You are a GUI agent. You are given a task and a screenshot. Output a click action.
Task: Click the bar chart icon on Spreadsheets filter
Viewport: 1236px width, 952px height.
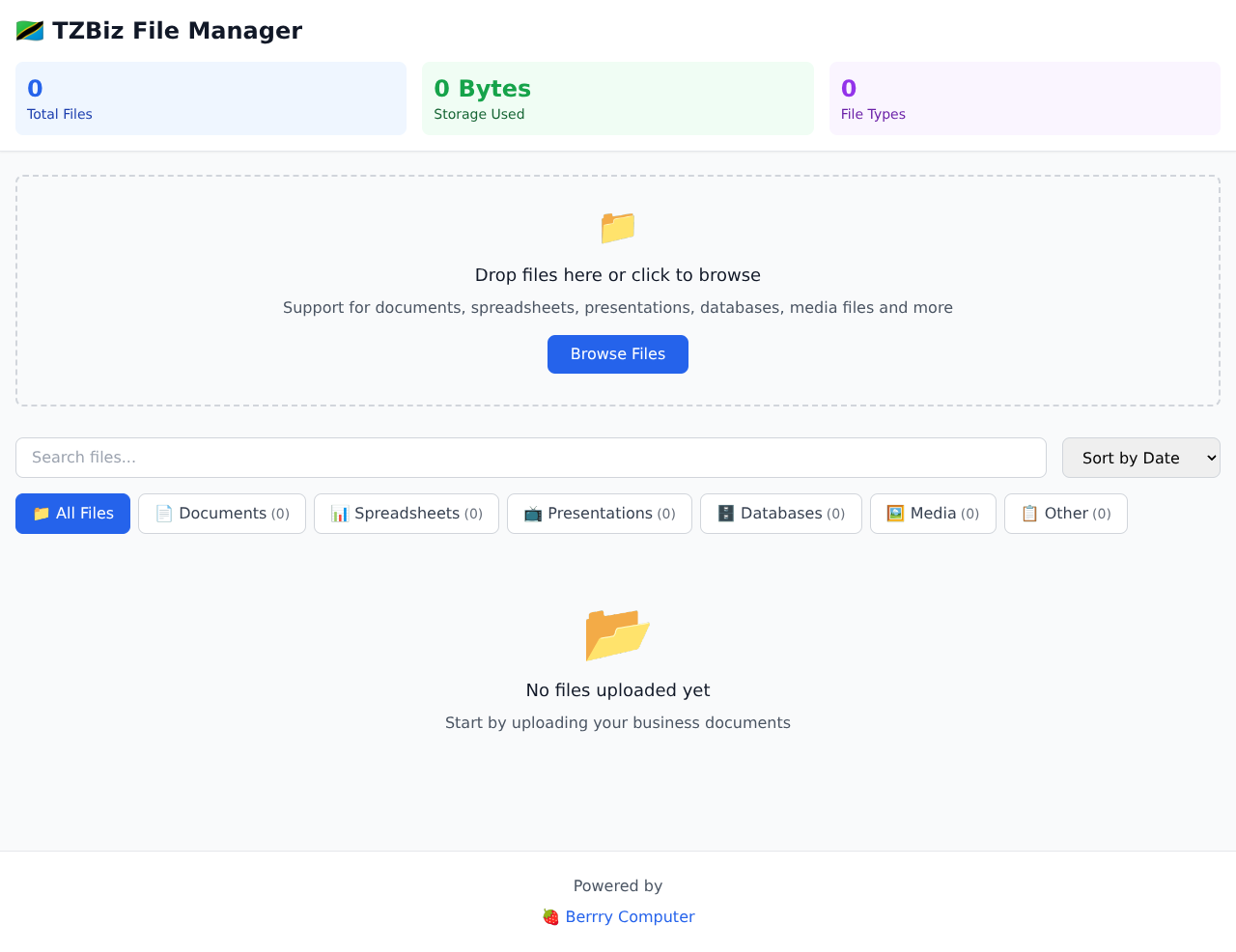tap(340, 513)
